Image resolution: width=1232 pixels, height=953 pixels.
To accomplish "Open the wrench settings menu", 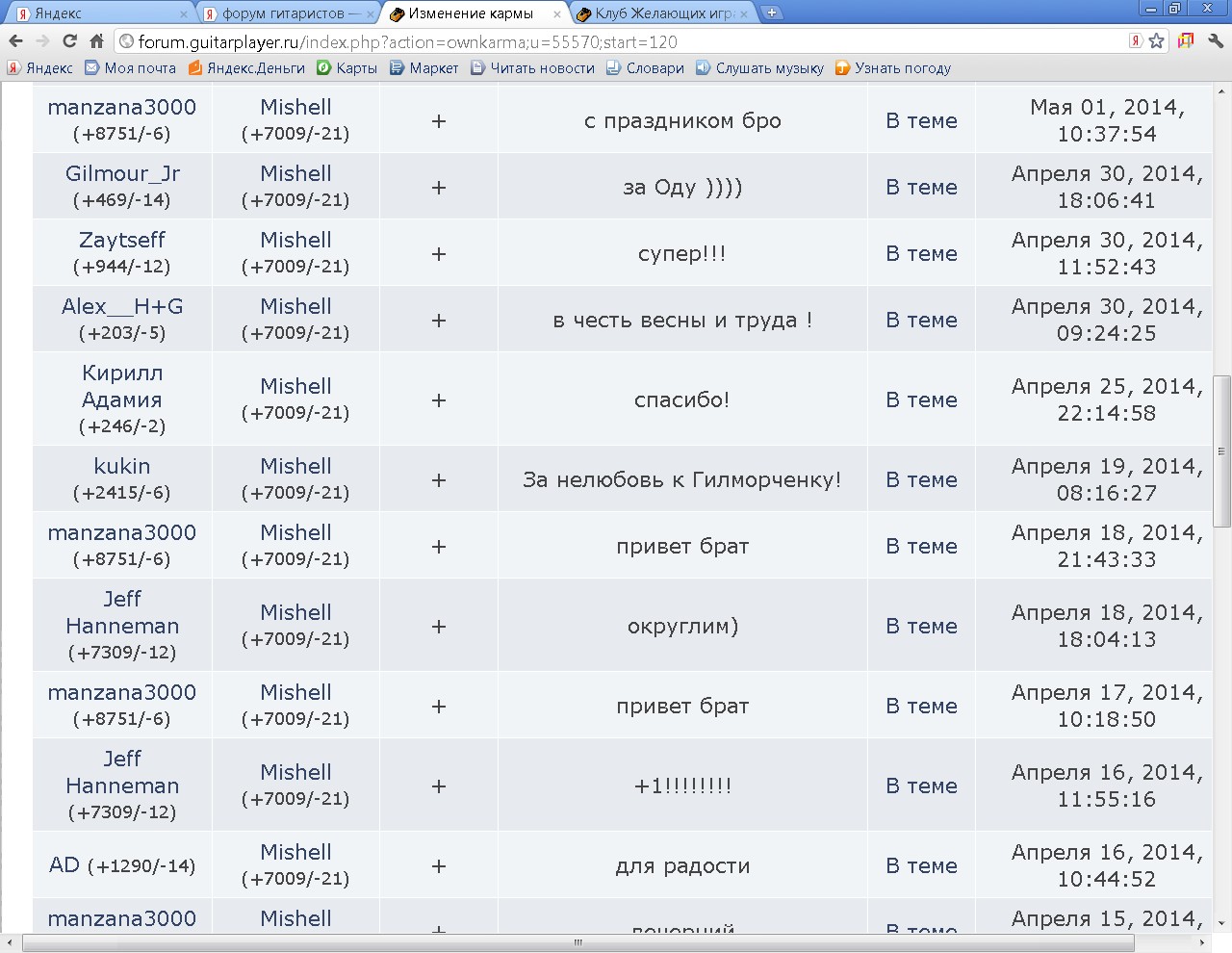I will coord(1215,41).
